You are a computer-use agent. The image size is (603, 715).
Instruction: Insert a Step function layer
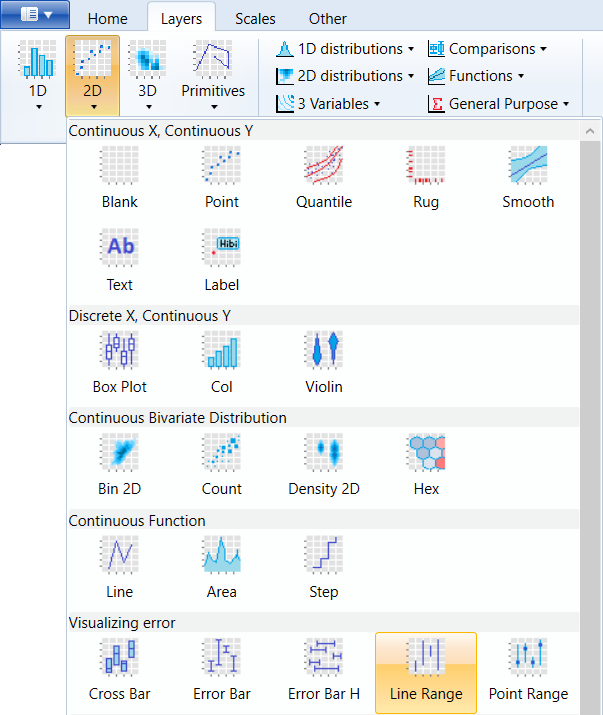point(324,568)
